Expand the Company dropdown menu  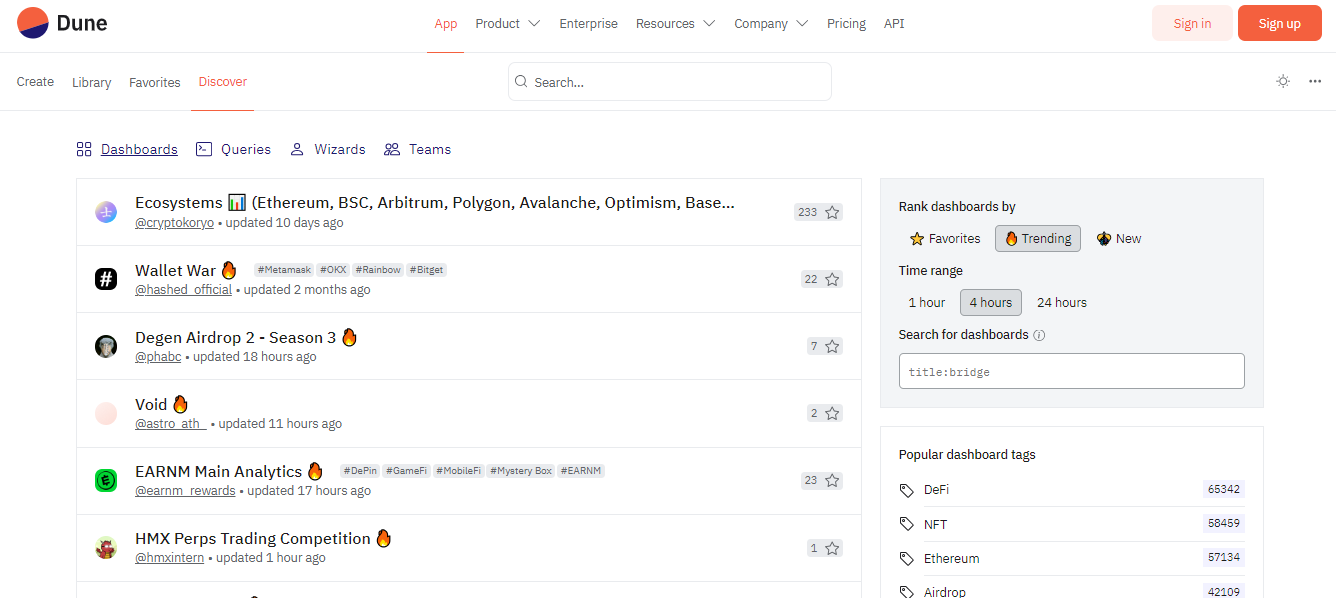[771, 23]
